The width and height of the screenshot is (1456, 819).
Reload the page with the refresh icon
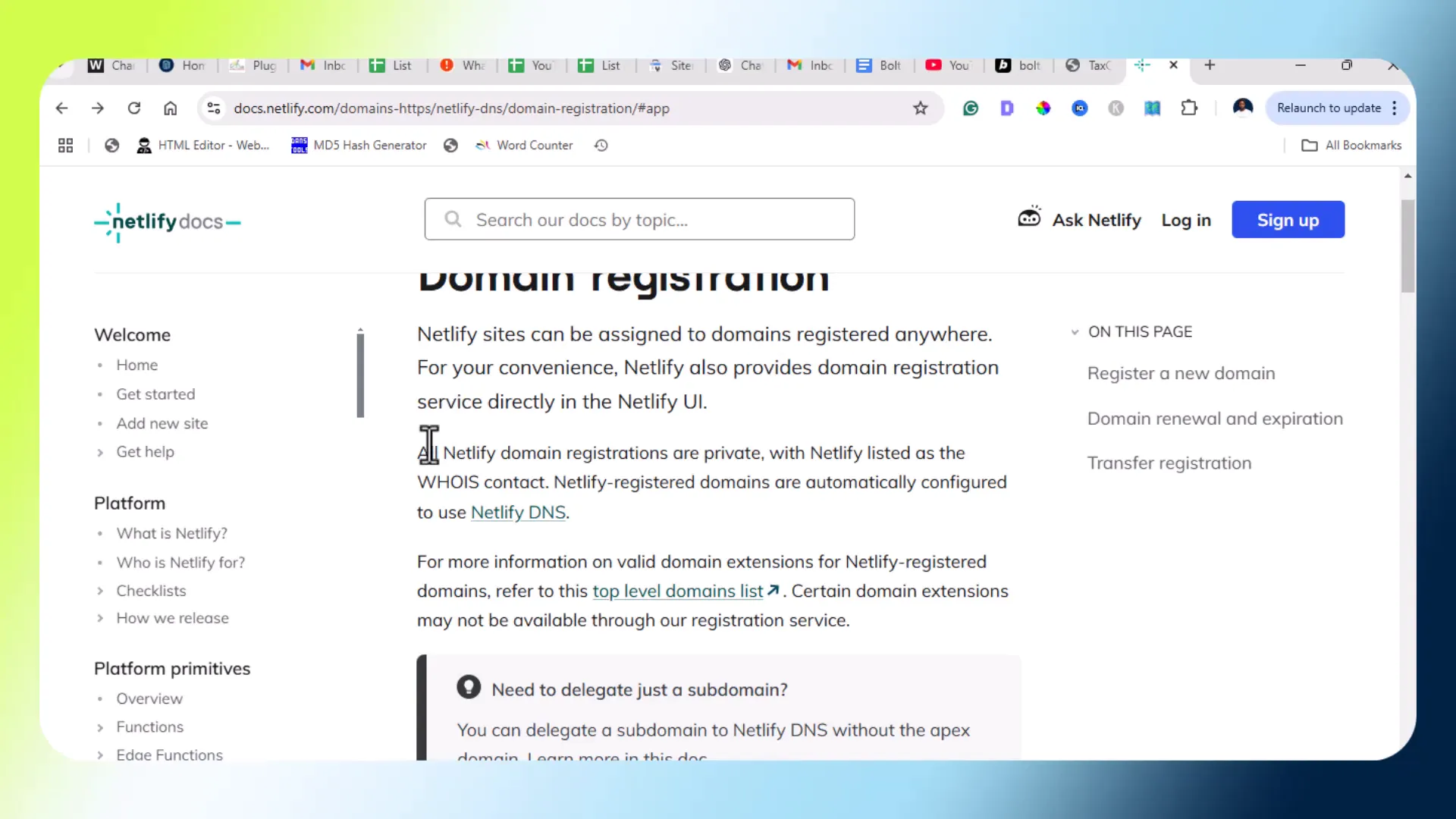click(134, 108)
